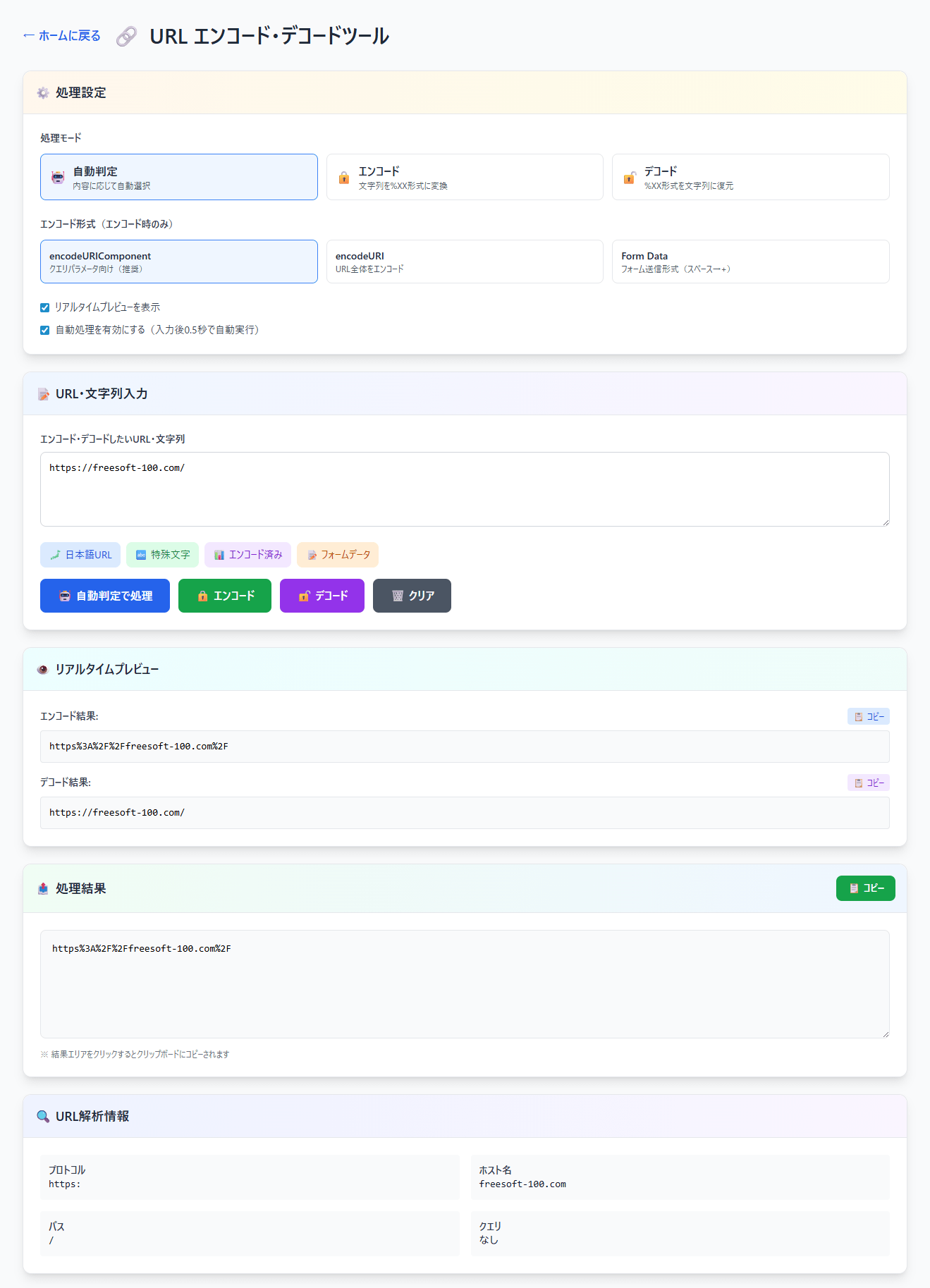Disable the 自動処理を有効にする checkbox
Image resolution: width=930 pixels, height=1288 pixels.
[x=45, y=330]
